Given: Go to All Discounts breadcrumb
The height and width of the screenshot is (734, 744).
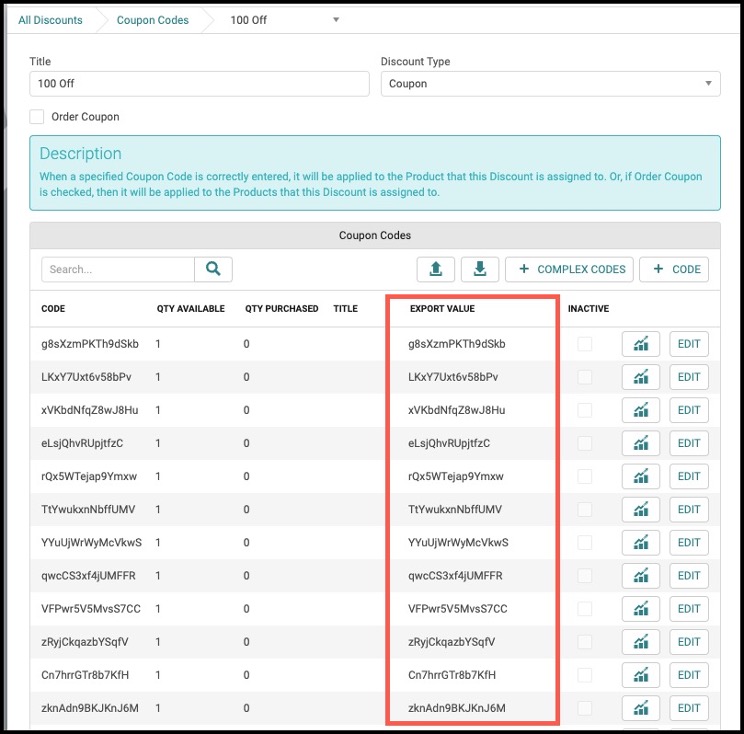Looking at the screenshot, I should coord(50,20).
